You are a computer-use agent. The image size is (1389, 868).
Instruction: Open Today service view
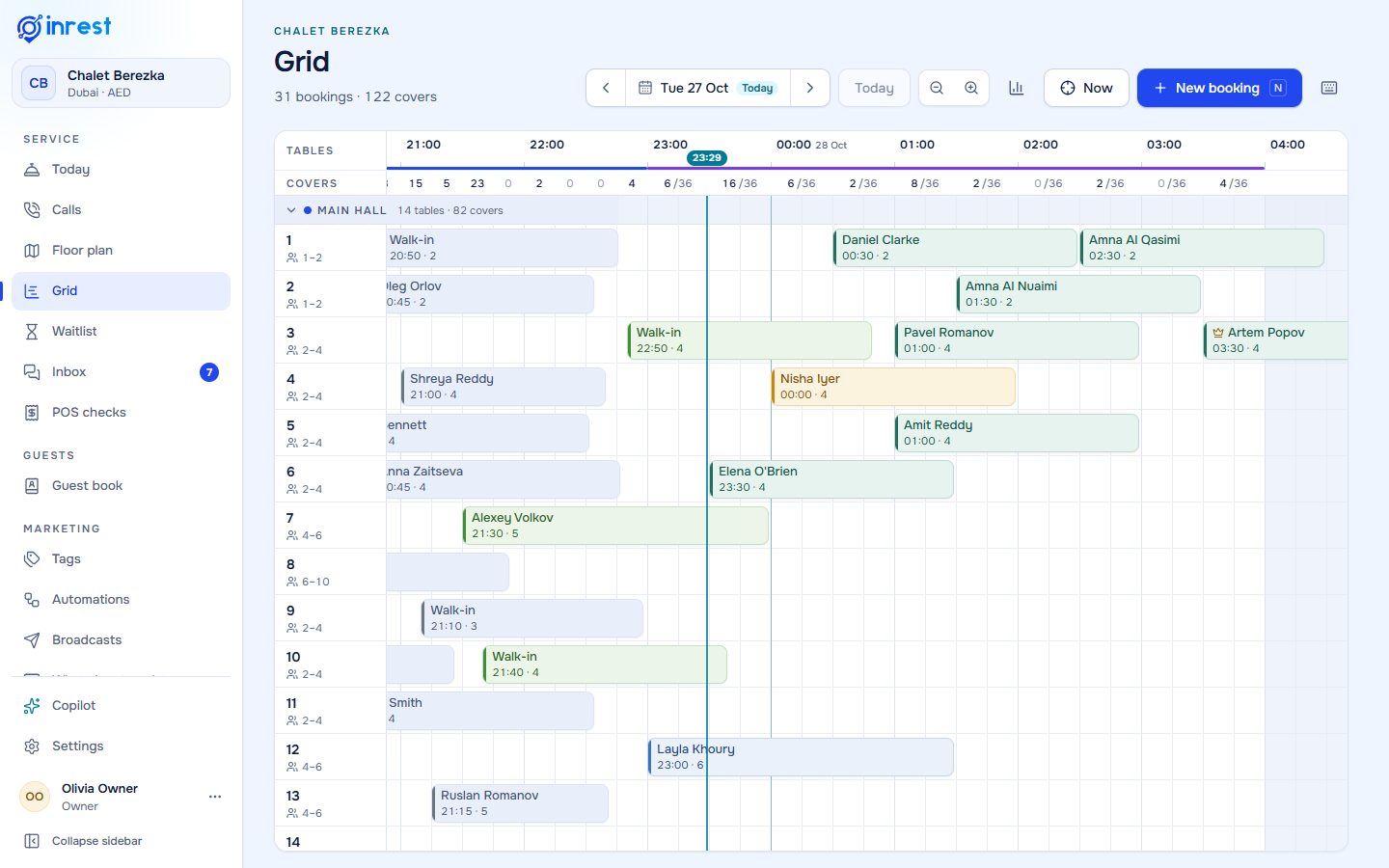point(122,169)
